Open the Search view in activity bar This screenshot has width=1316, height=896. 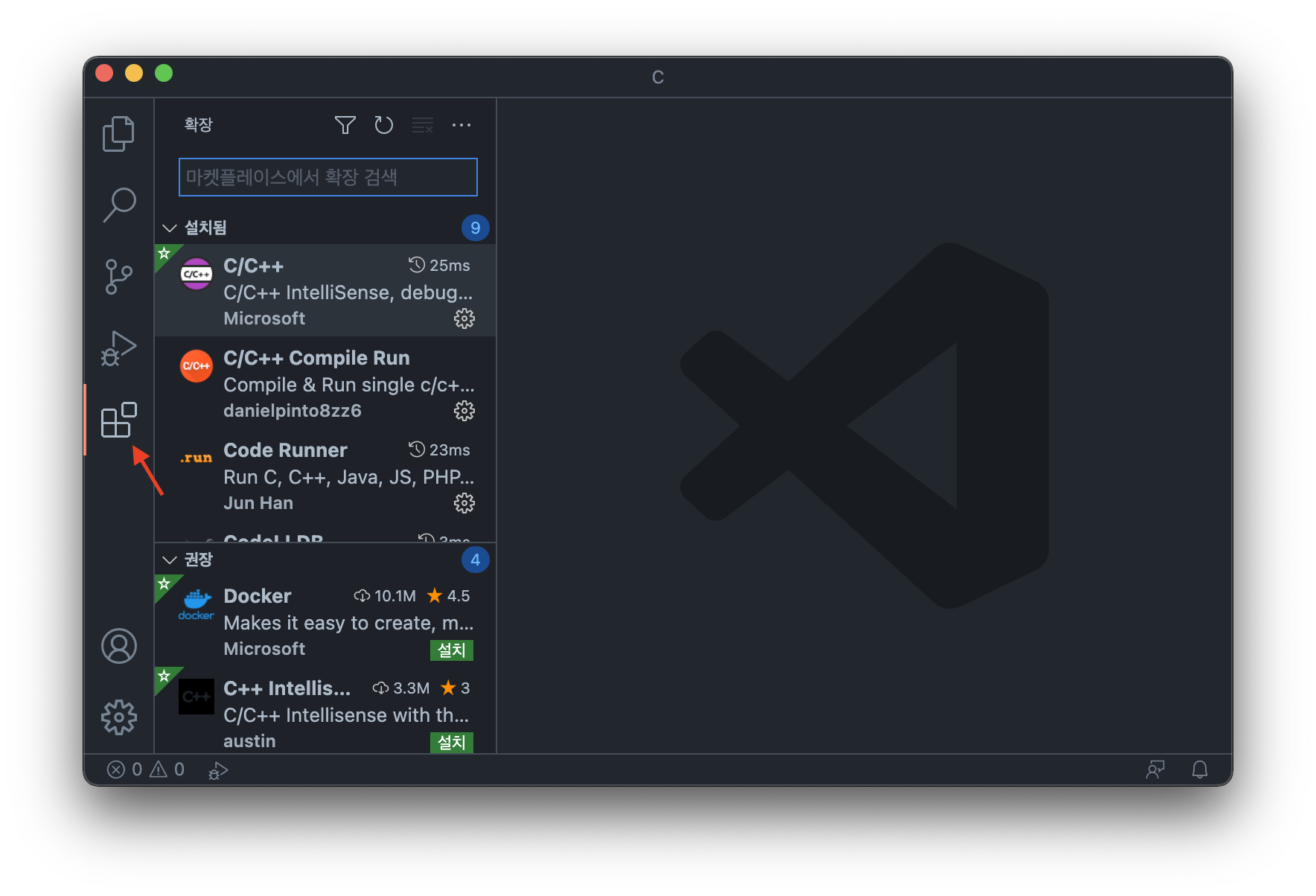tap(119, 205)
